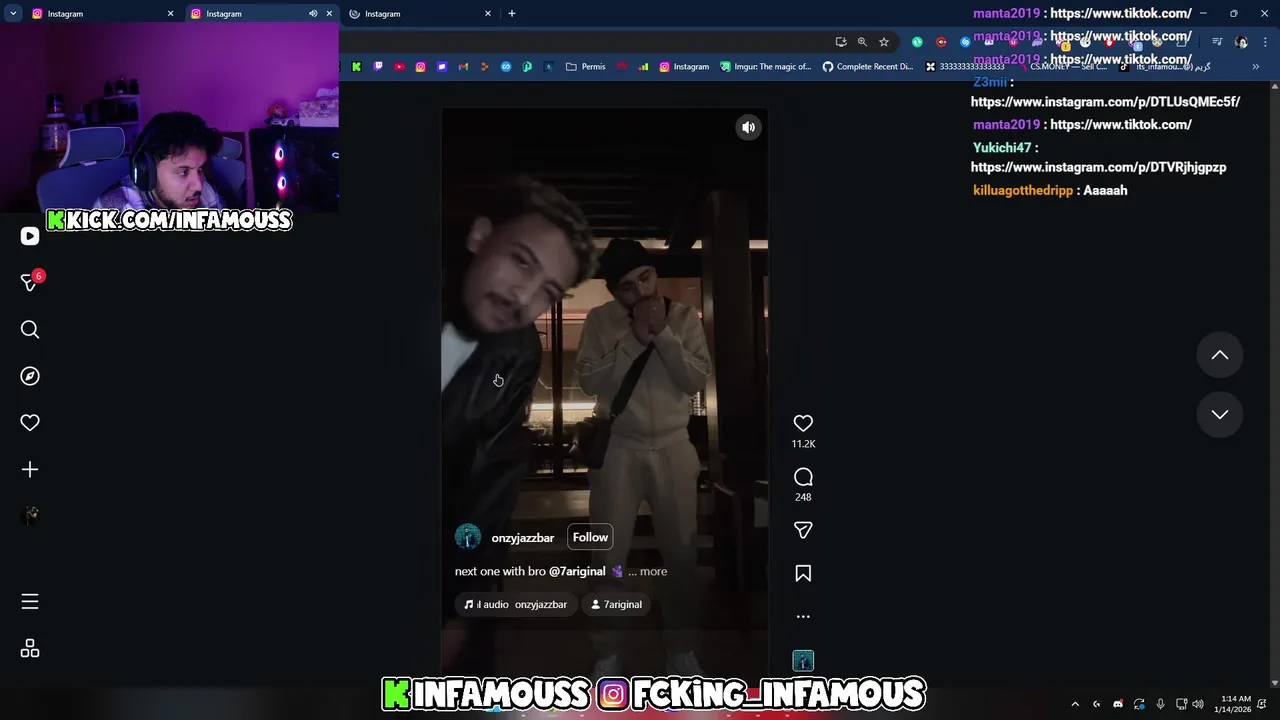This screenshot has width=1280, height=720.
Task: Open Instagram direct messages with red badge
Action: pos(30,282)
